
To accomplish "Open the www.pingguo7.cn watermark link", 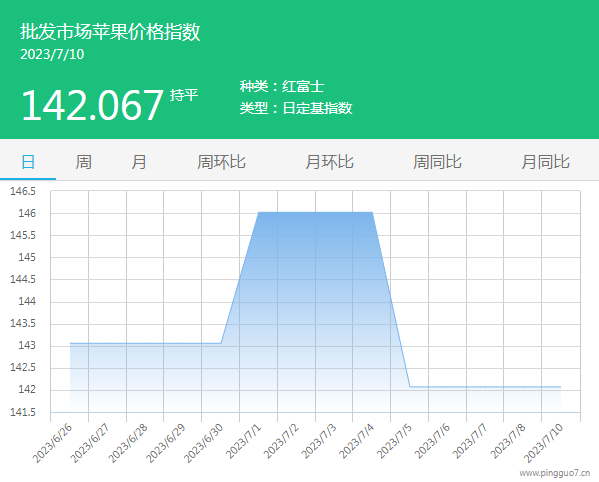I will [555, 473].
